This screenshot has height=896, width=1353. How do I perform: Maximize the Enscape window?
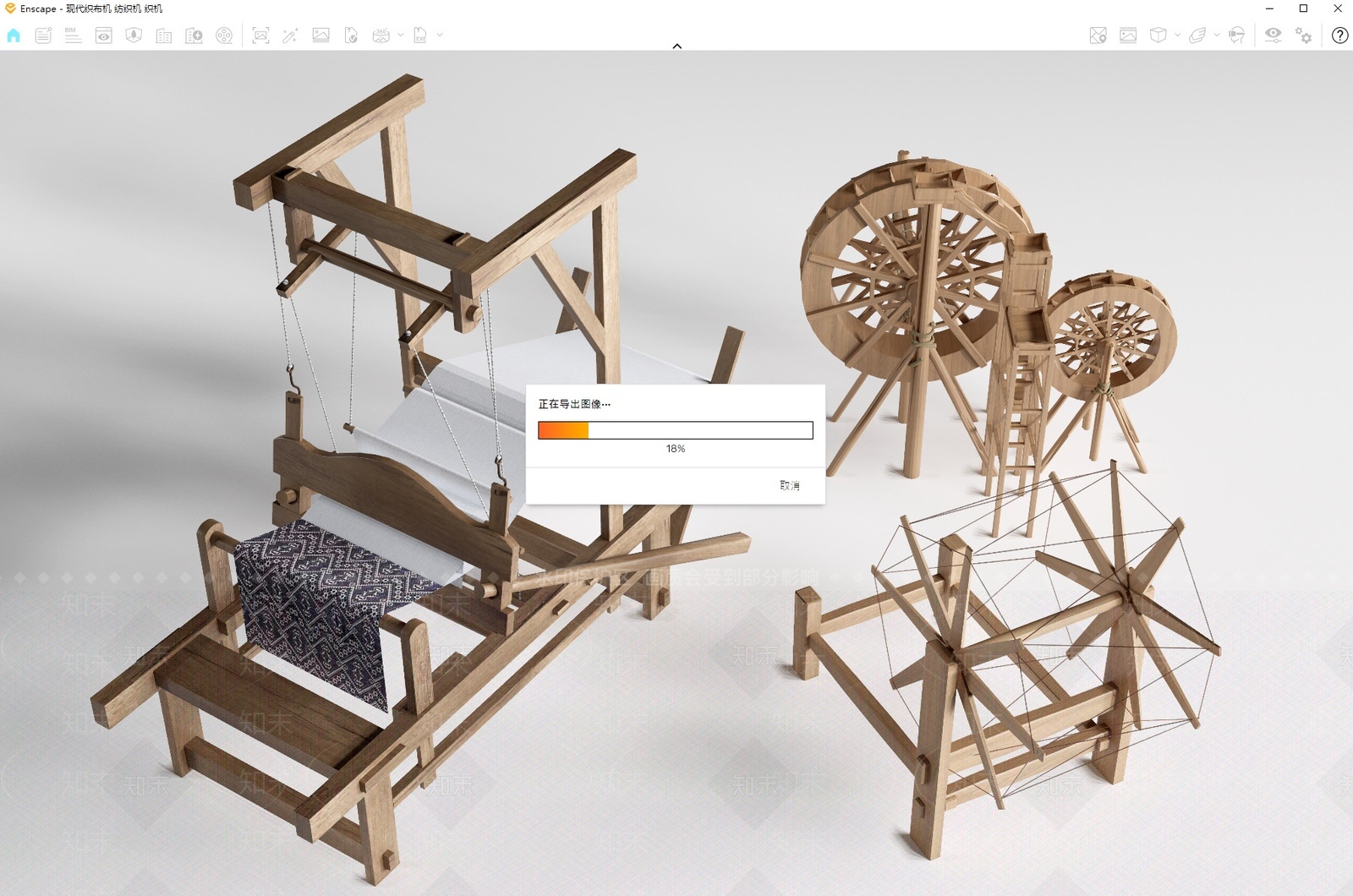1303,8
